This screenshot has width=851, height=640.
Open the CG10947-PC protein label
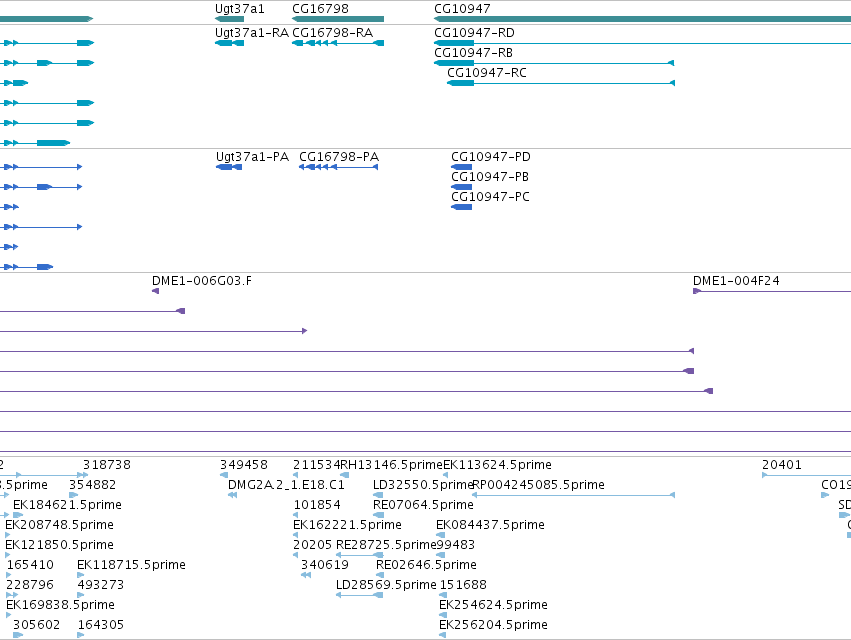click(x=490, y=198)
